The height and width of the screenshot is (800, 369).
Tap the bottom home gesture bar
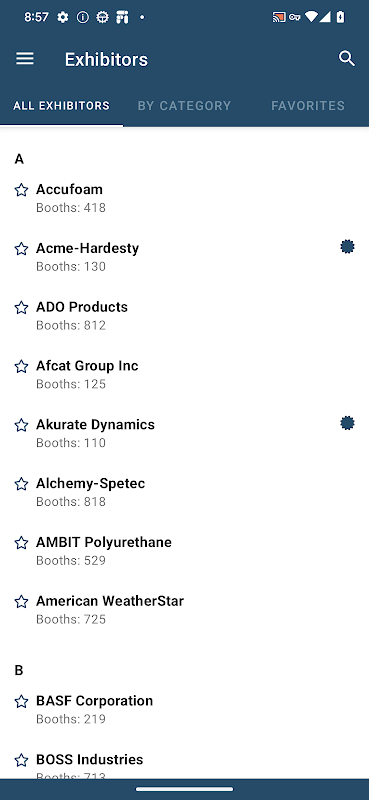coord(184,789)
